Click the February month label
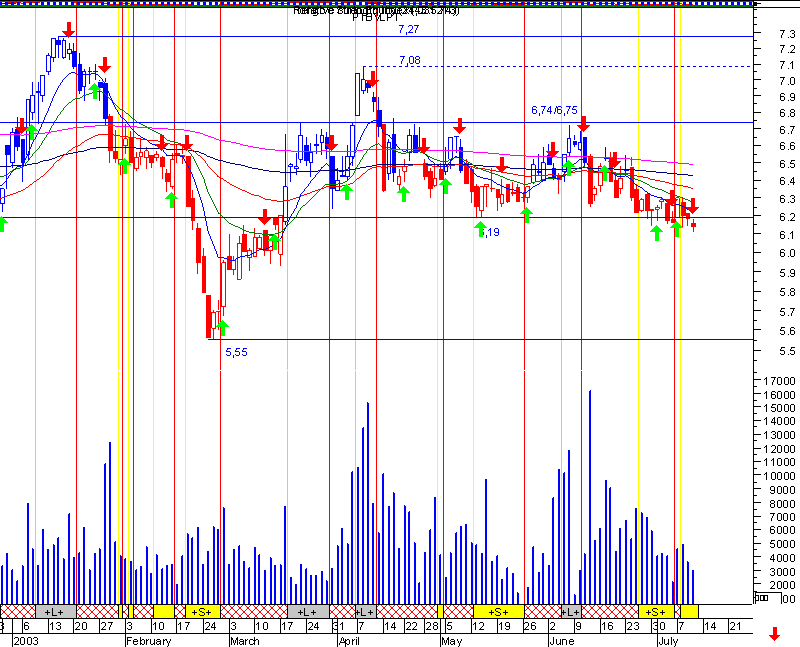Screen dimensions: 800x647 pos(148,641)
